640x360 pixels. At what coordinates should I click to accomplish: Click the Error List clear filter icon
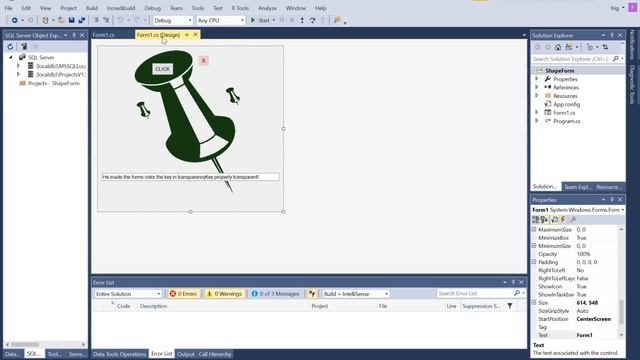pos(312,294)
